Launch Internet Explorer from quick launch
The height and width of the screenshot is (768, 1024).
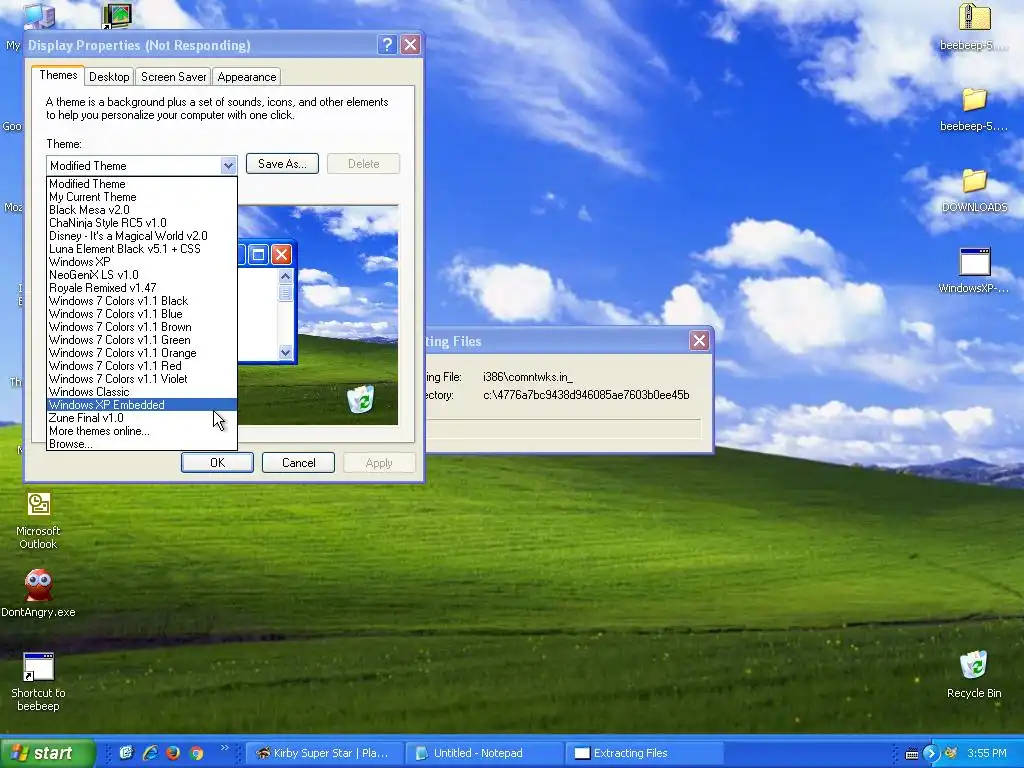[x=150, y=753]
